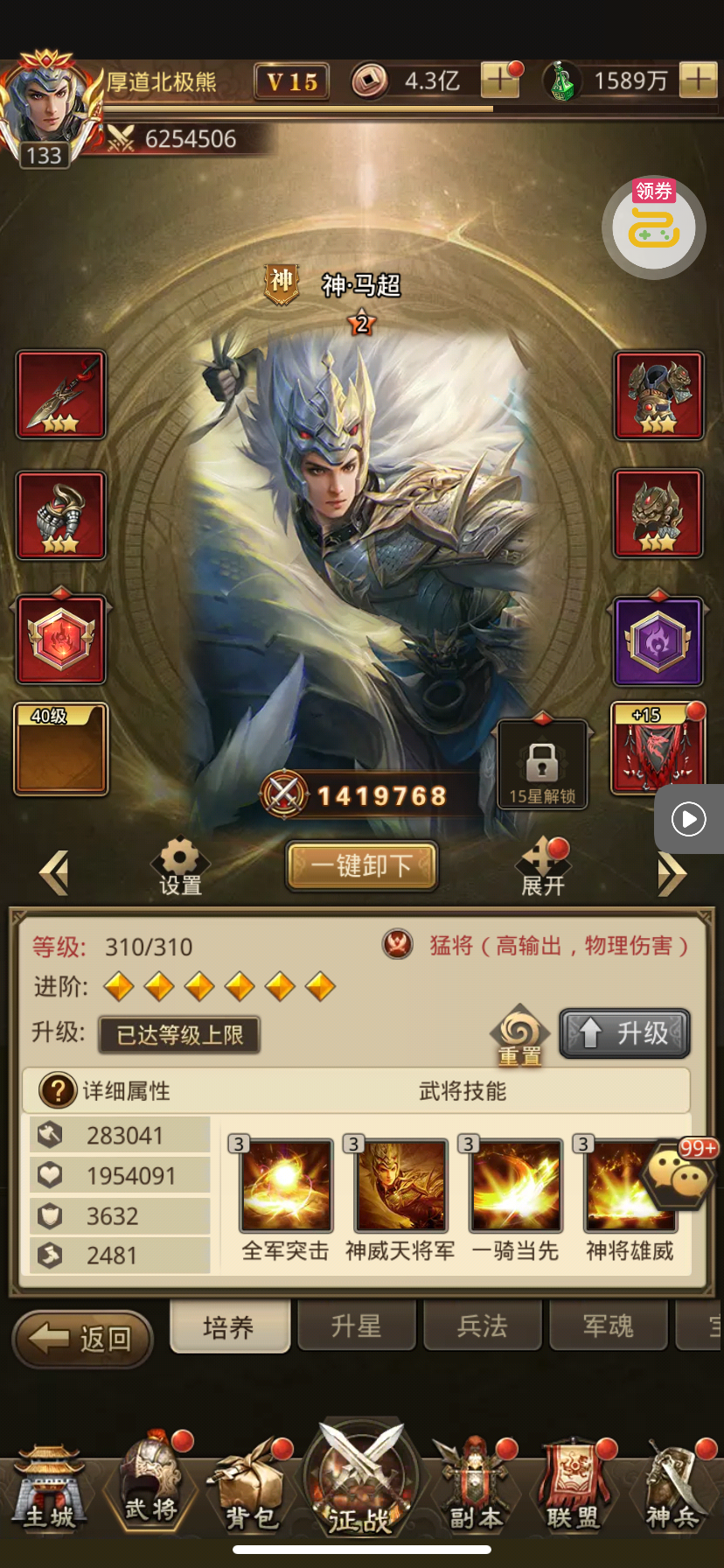
Task: Open the gauntlet equipment slot
Action: [x=61, y=515]
